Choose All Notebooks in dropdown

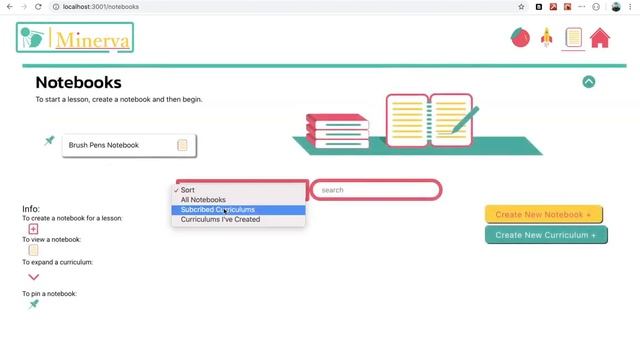point(238,200)
